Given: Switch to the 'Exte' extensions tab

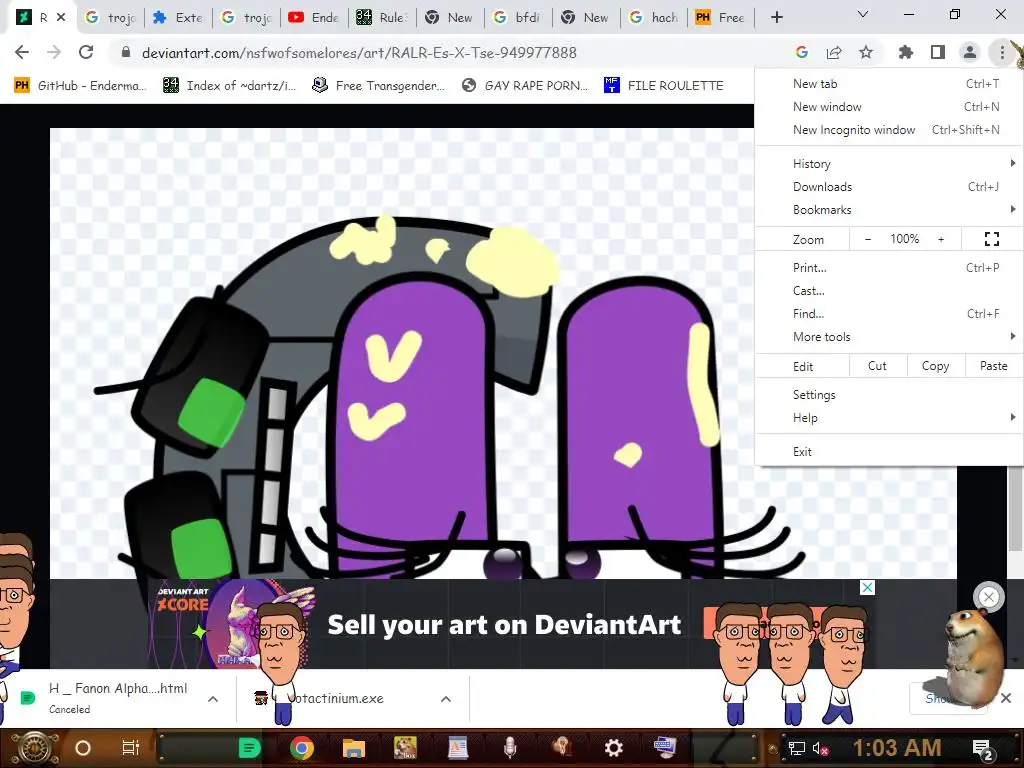Looking at the screenshot, I should (x=178, y=18).
